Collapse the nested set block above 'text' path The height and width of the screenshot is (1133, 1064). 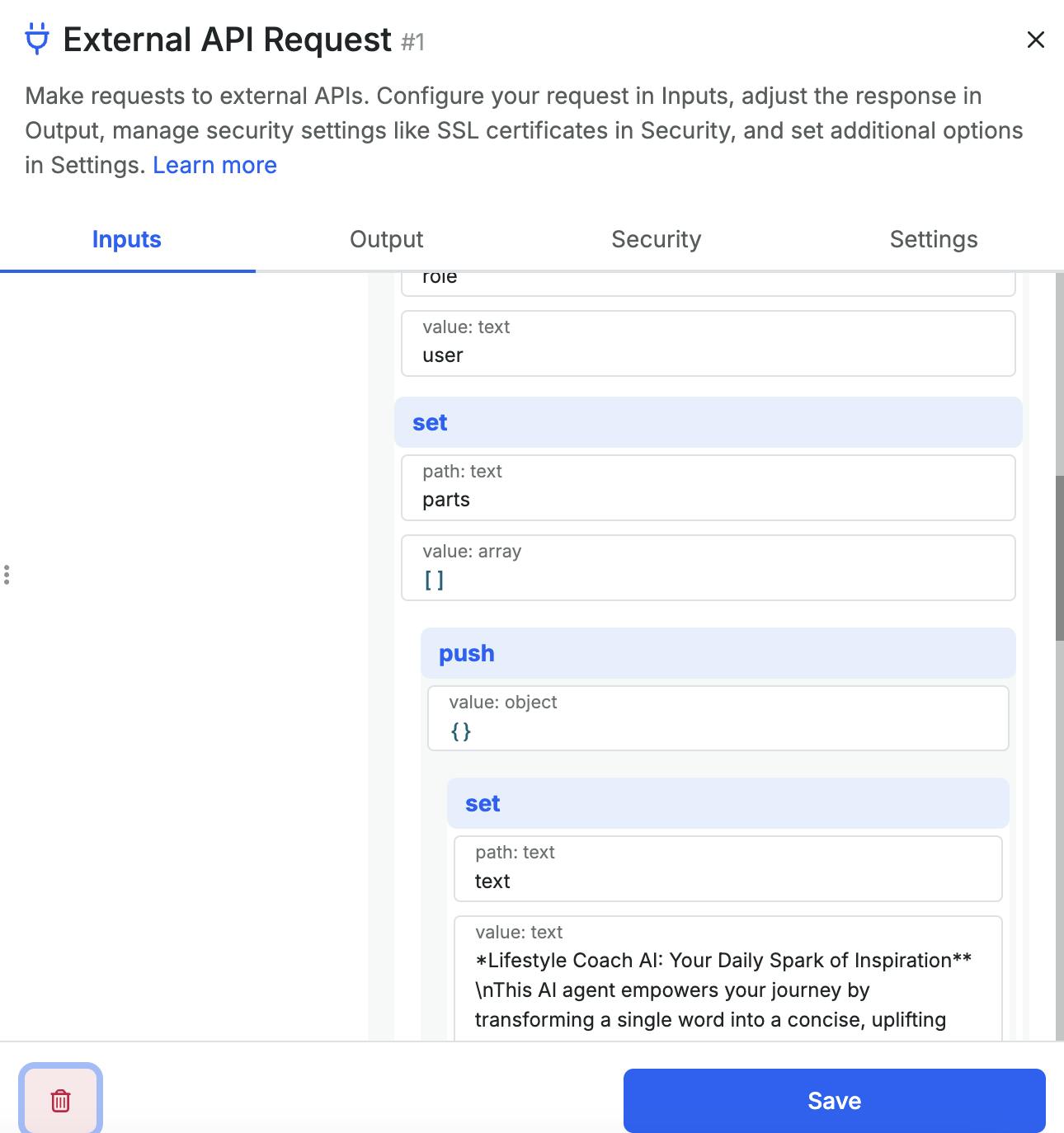click(727, 803)
